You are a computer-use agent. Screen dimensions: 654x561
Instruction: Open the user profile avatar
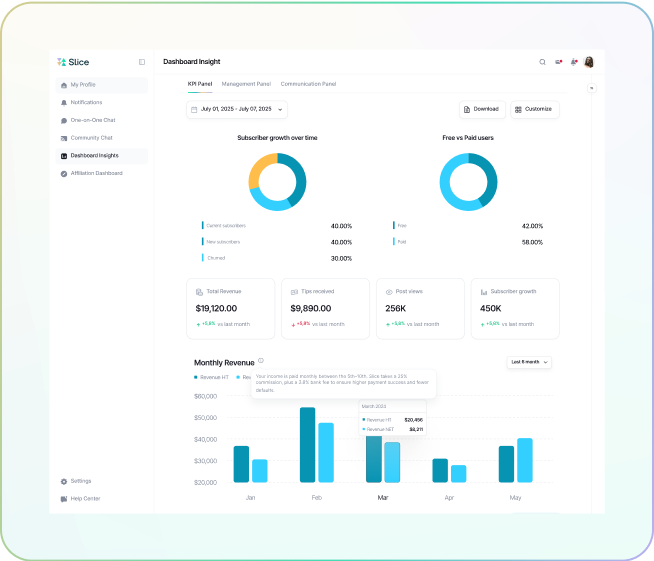(x=589, y=62)
